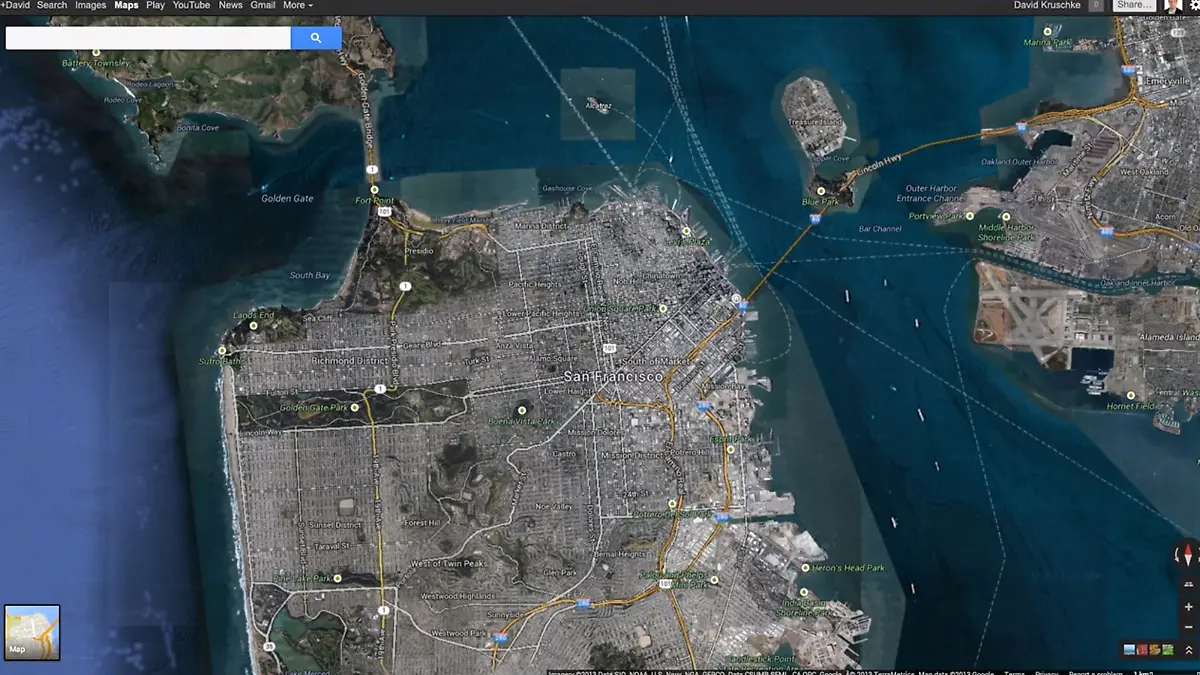Click the compass needle to reset north
This screenshot has height=675, width=1200.
(x=1187, y=555)
